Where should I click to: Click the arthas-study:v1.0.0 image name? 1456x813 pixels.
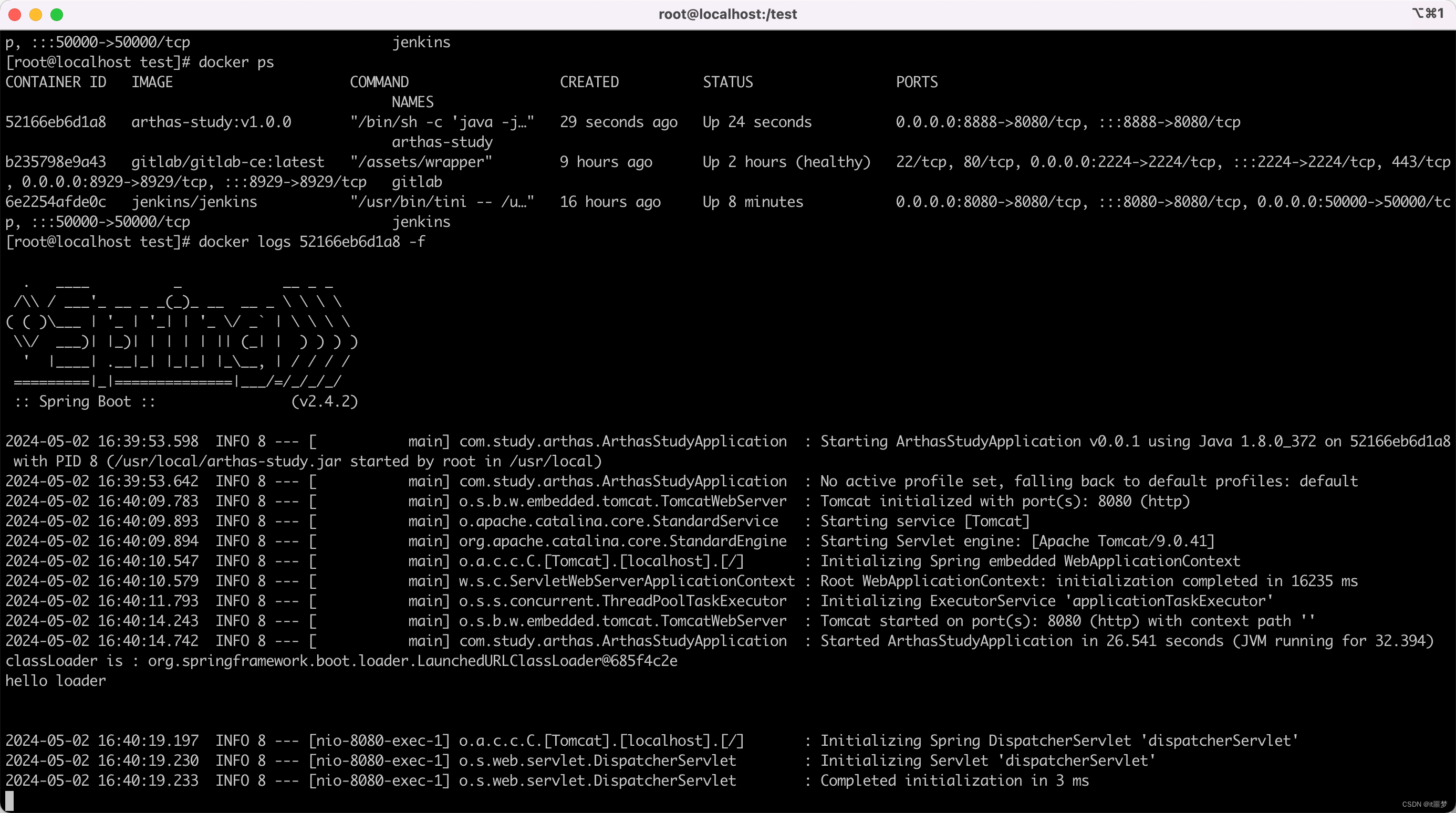211,122
